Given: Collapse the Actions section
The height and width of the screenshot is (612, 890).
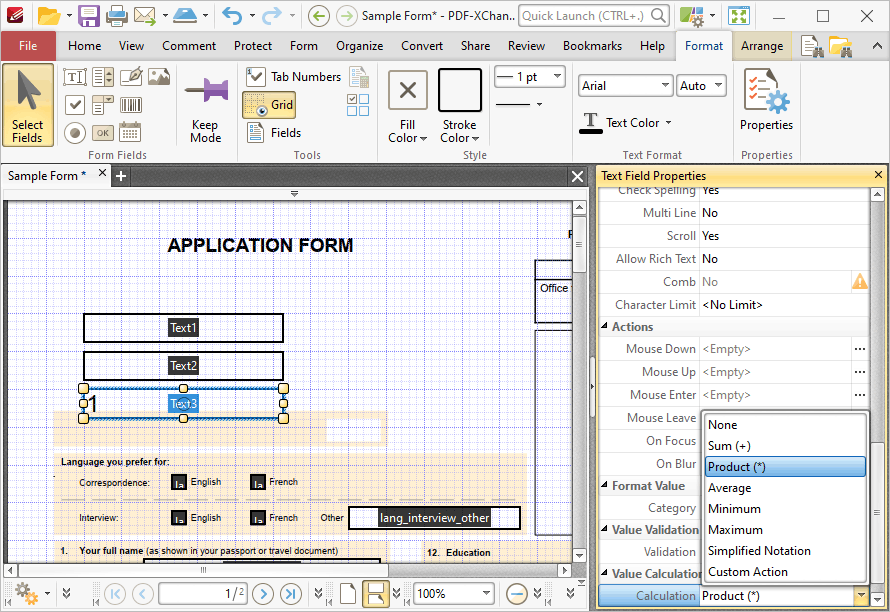Looking at the screenshot, I should pyautogui.click(x=604, y=326).
